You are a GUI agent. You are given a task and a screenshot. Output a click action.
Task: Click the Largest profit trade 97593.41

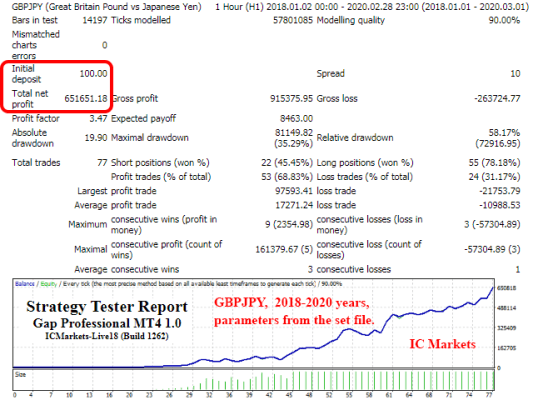coord(294,191)
